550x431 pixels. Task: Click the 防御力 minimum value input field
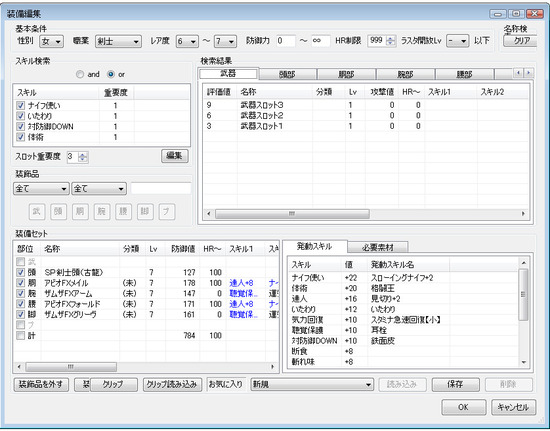point(286,41)
